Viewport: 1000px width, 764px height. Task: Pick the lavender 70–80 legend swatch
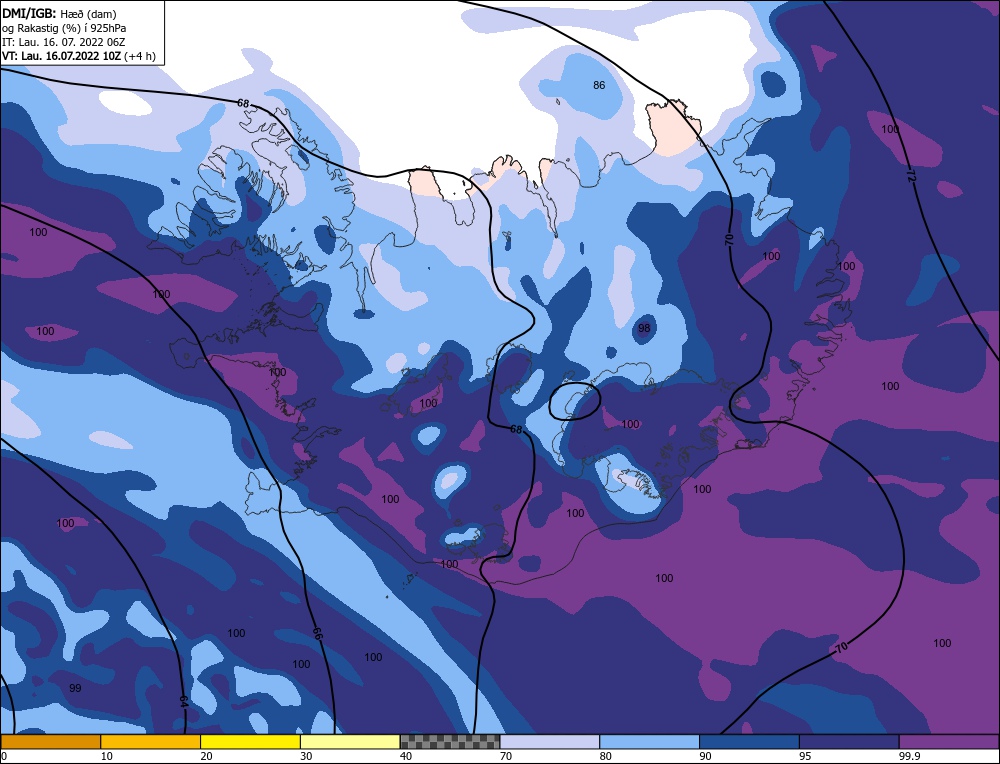coord(550,741)
